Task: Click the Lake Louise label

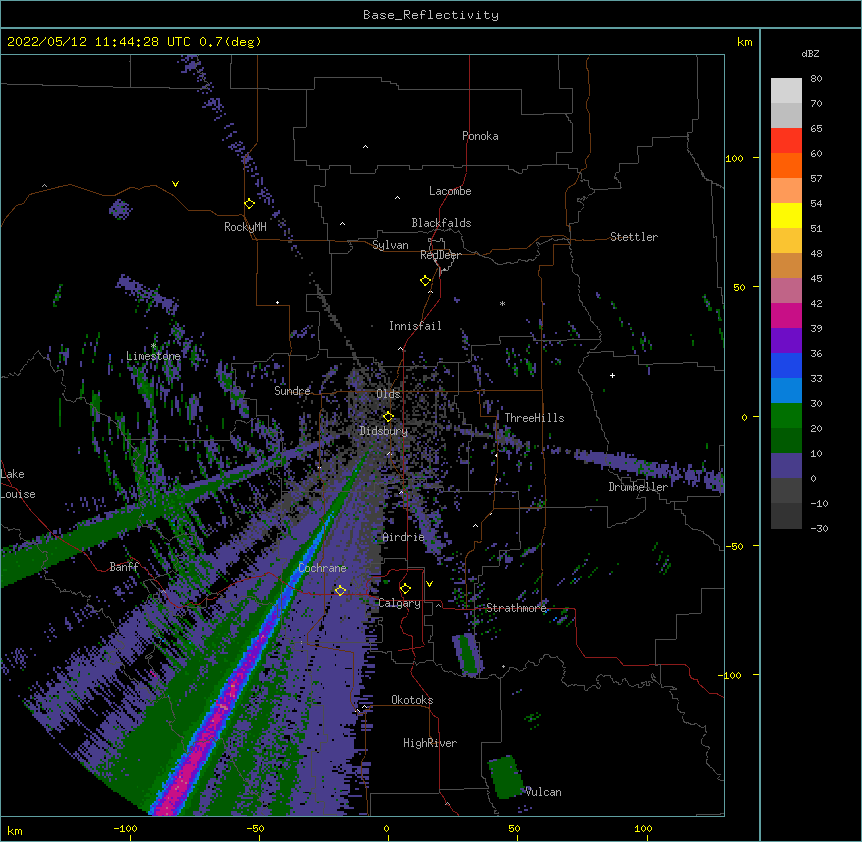Action: click(18, 484)
